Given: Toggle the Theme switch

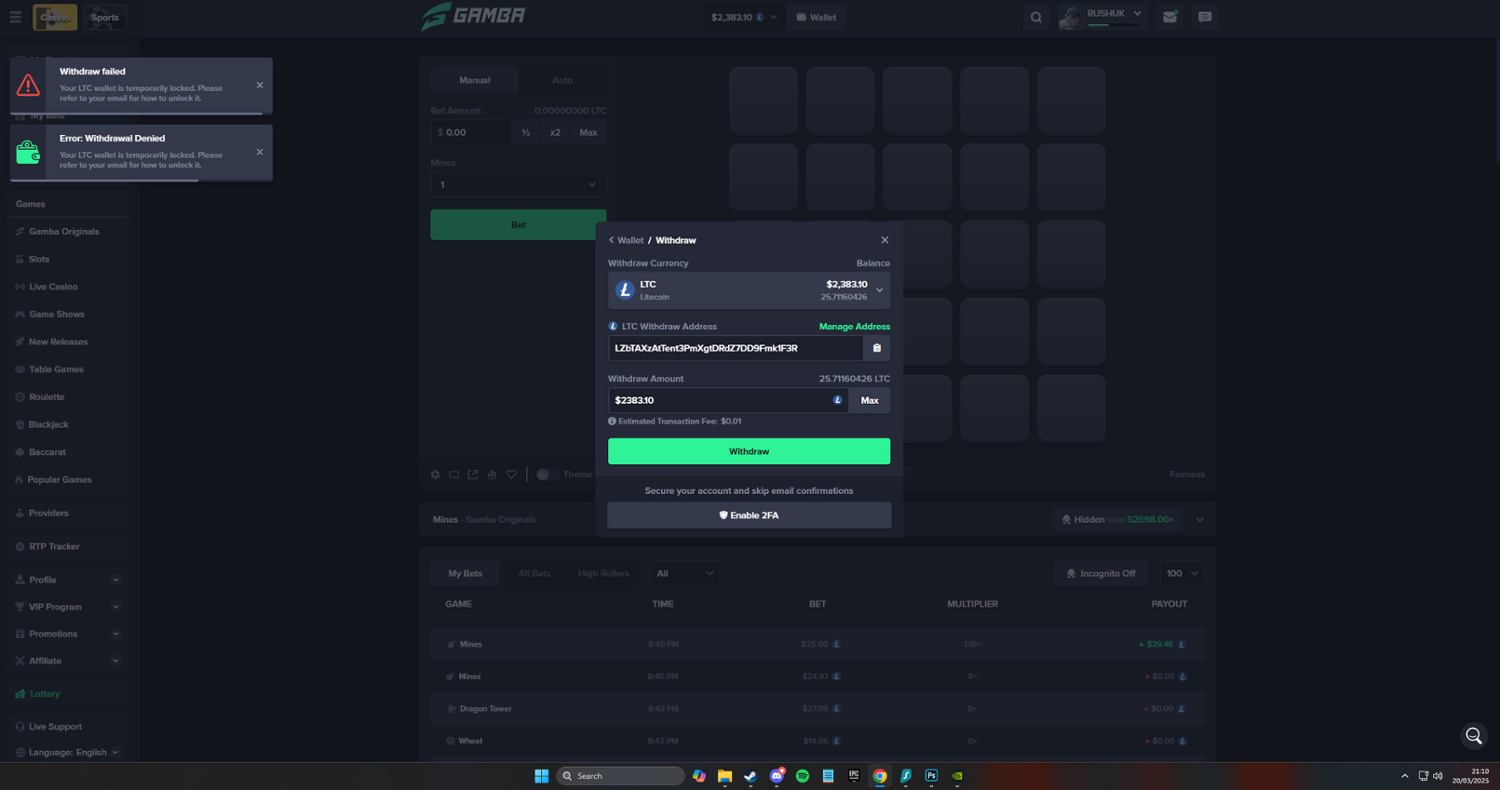Looking at the screenshot, I should point(546,475).
